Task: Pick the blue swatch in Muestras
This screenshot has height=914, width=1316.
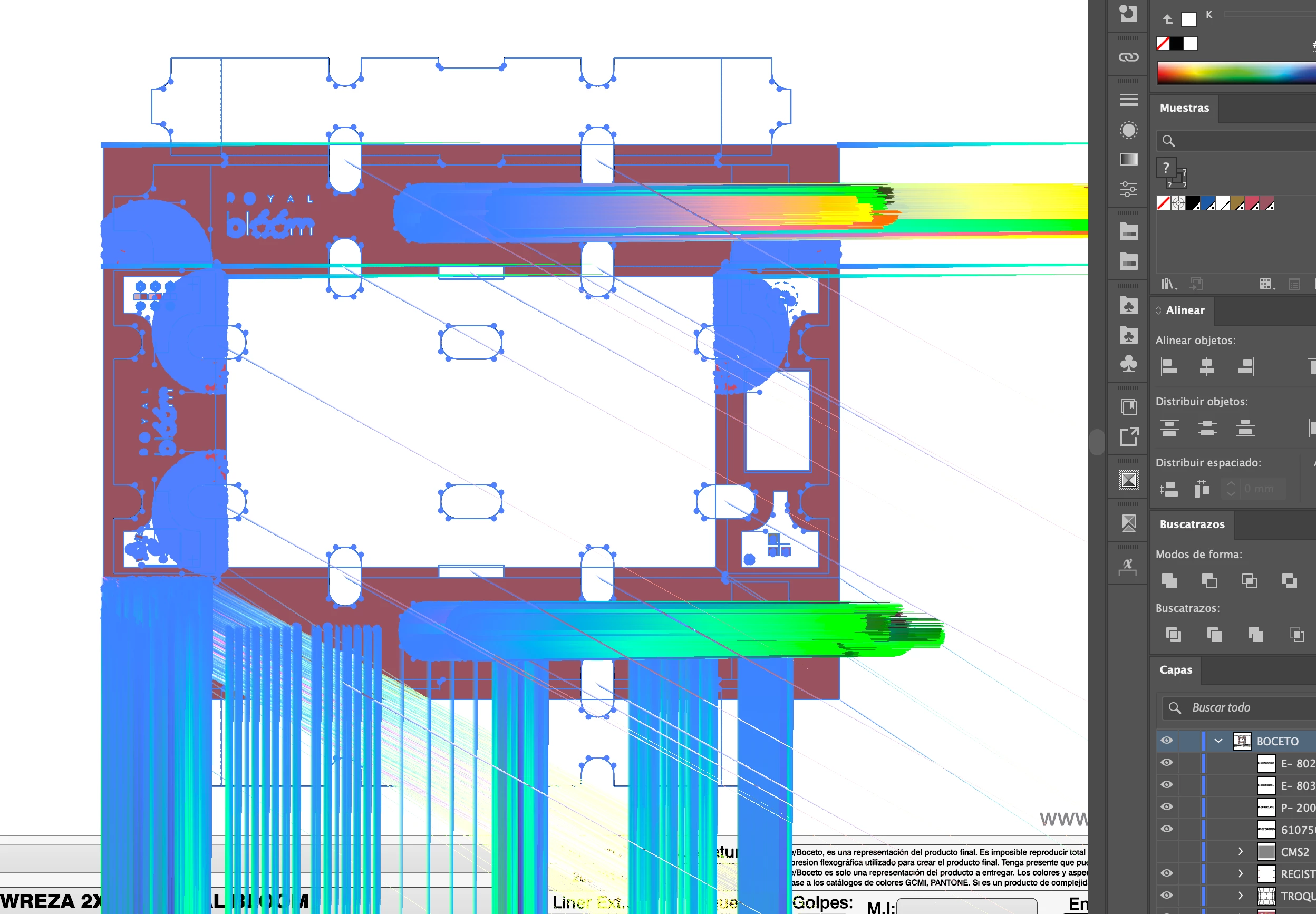Action: [1208, 203]
